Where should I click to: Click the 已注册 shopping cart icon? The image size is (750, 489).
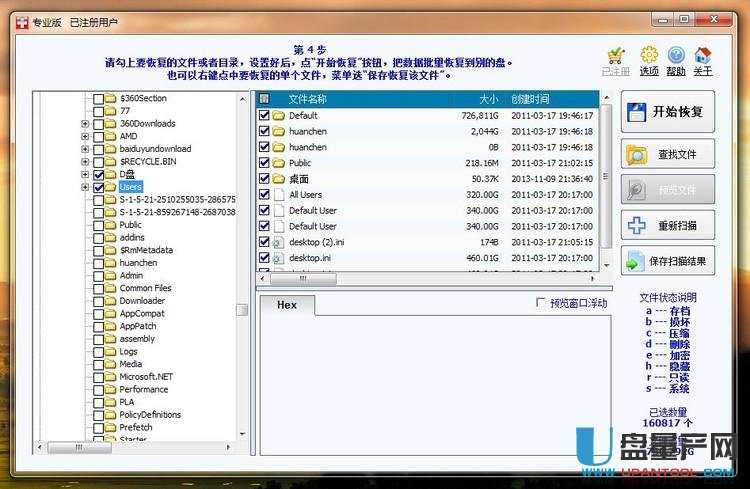click(x=616, y=59)
